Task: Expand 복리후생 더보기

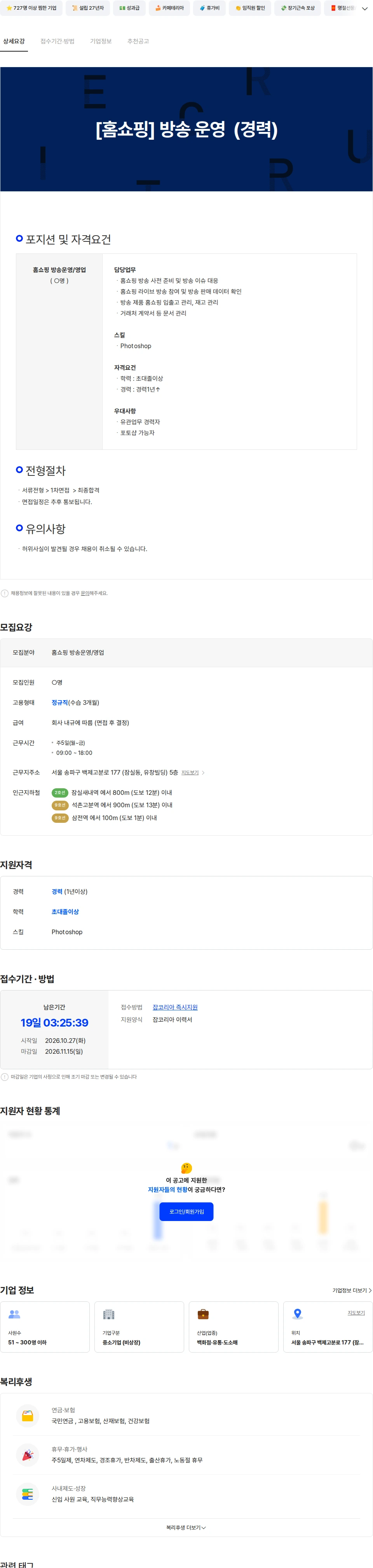Action: click(186, 1528)
